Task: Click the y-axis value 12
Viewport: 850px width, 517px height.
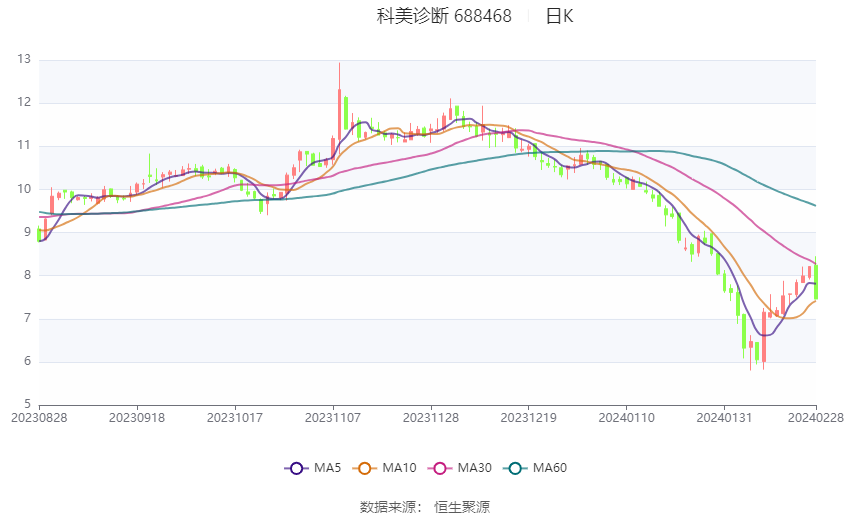Action: (24, 102)
